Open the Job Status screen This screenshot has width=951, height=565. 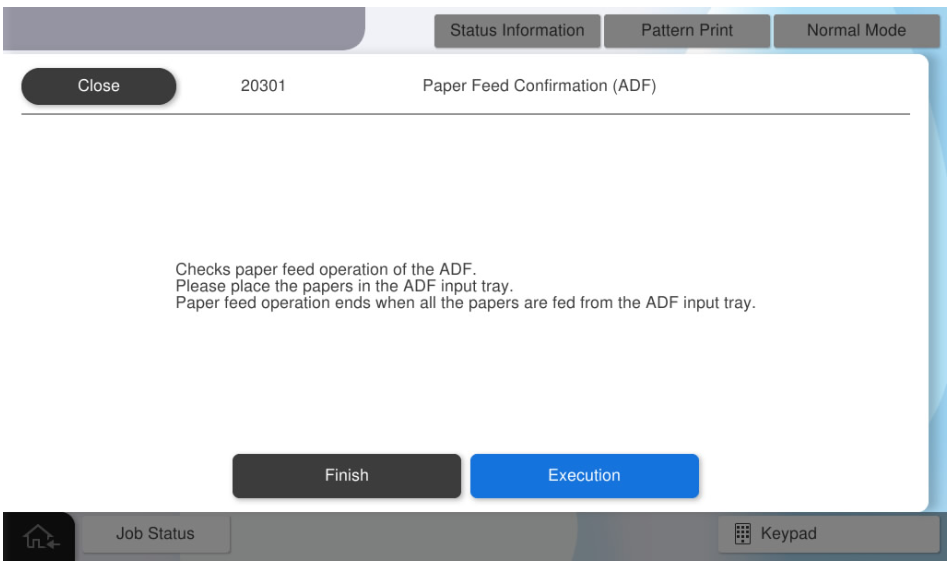tap(155, 534)
